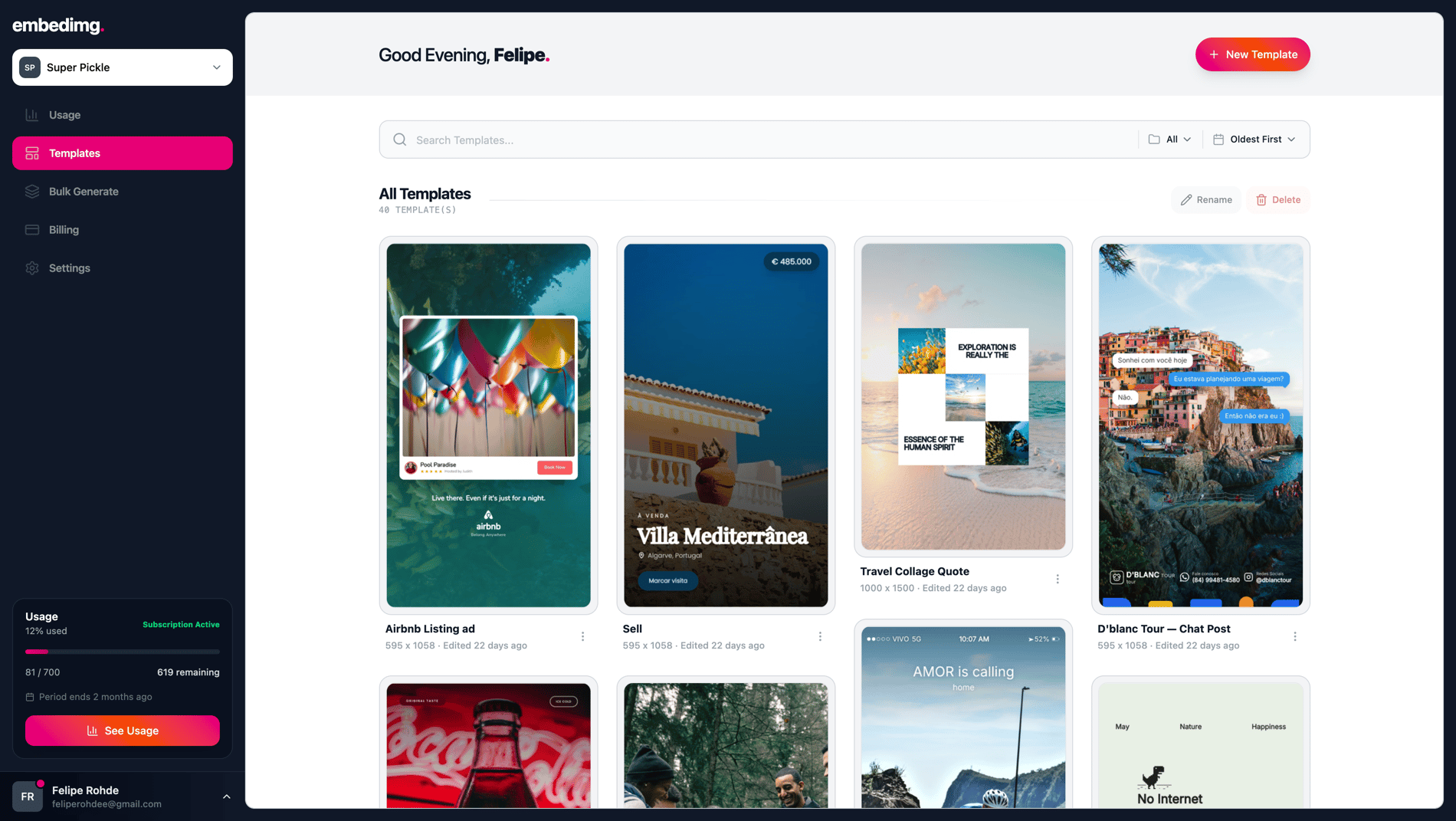Screen dimensions: 1456x821
Task: Click the See Usage button
Action: coord(123,731)
